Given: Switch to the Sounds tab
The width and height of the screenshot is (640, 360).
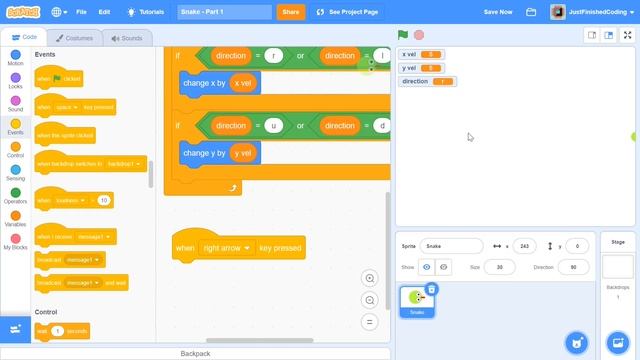Looking at the screenshot, I should click(127, 38).
